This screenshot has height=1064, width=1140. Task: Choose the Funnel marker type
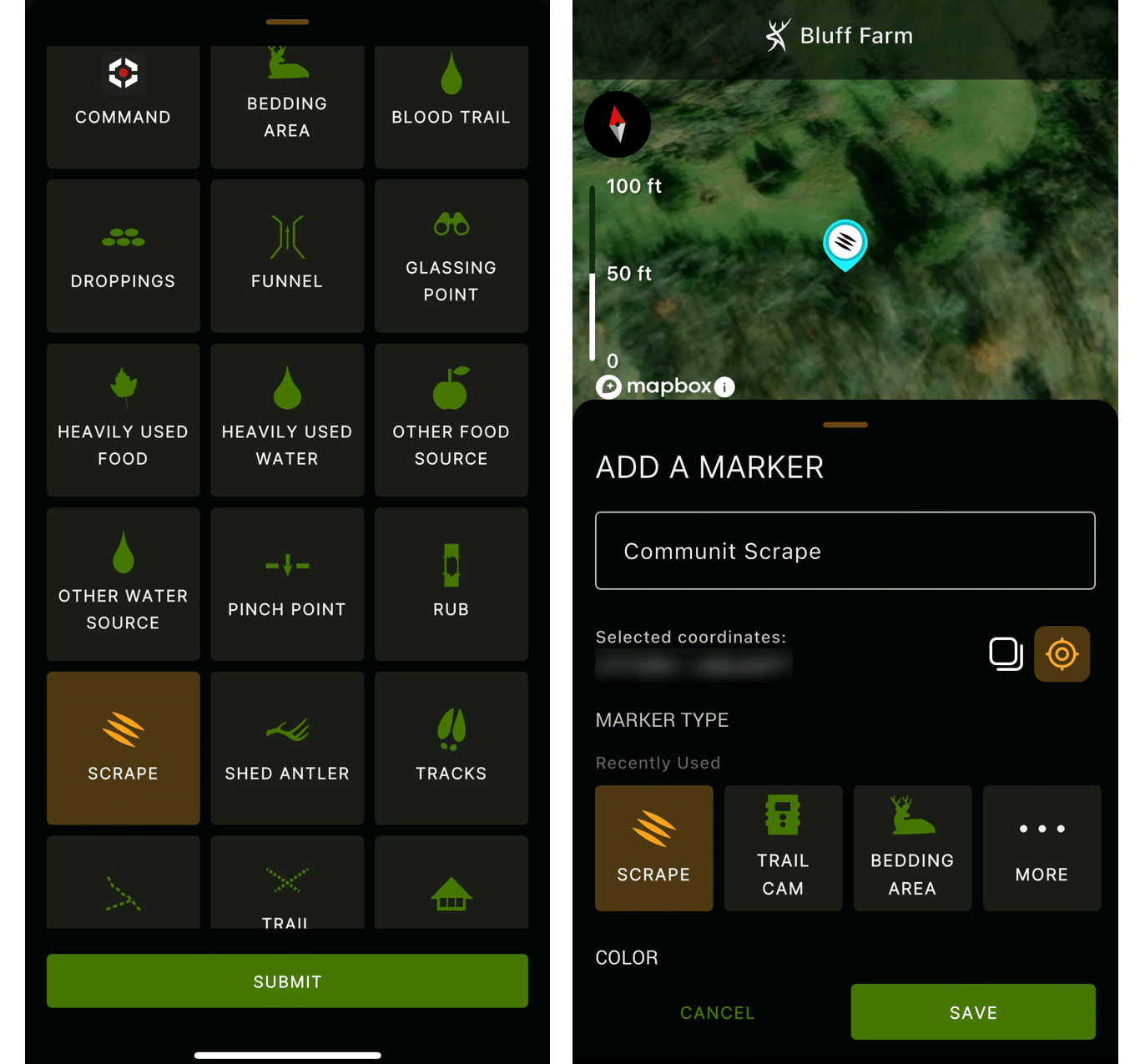(x=287, y=256)
